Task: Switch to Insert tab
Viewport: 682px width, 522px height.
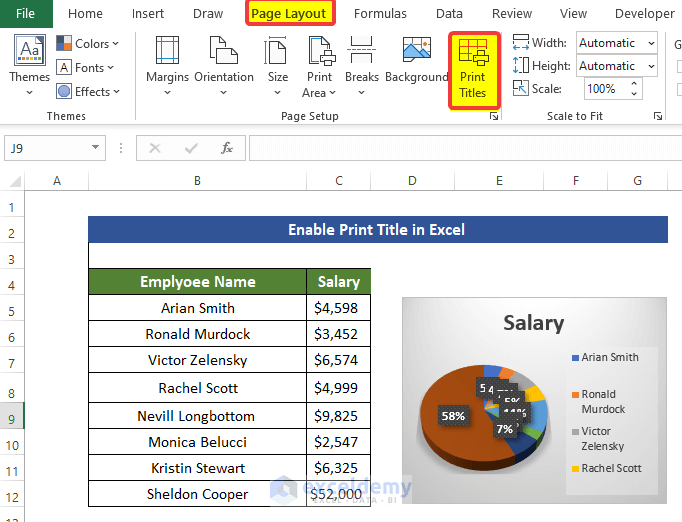Action: click(148, 13)
